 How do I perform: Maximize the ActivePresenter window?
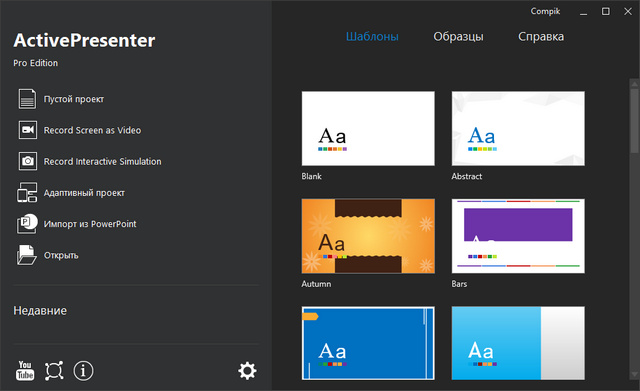(x=606, y=11)
